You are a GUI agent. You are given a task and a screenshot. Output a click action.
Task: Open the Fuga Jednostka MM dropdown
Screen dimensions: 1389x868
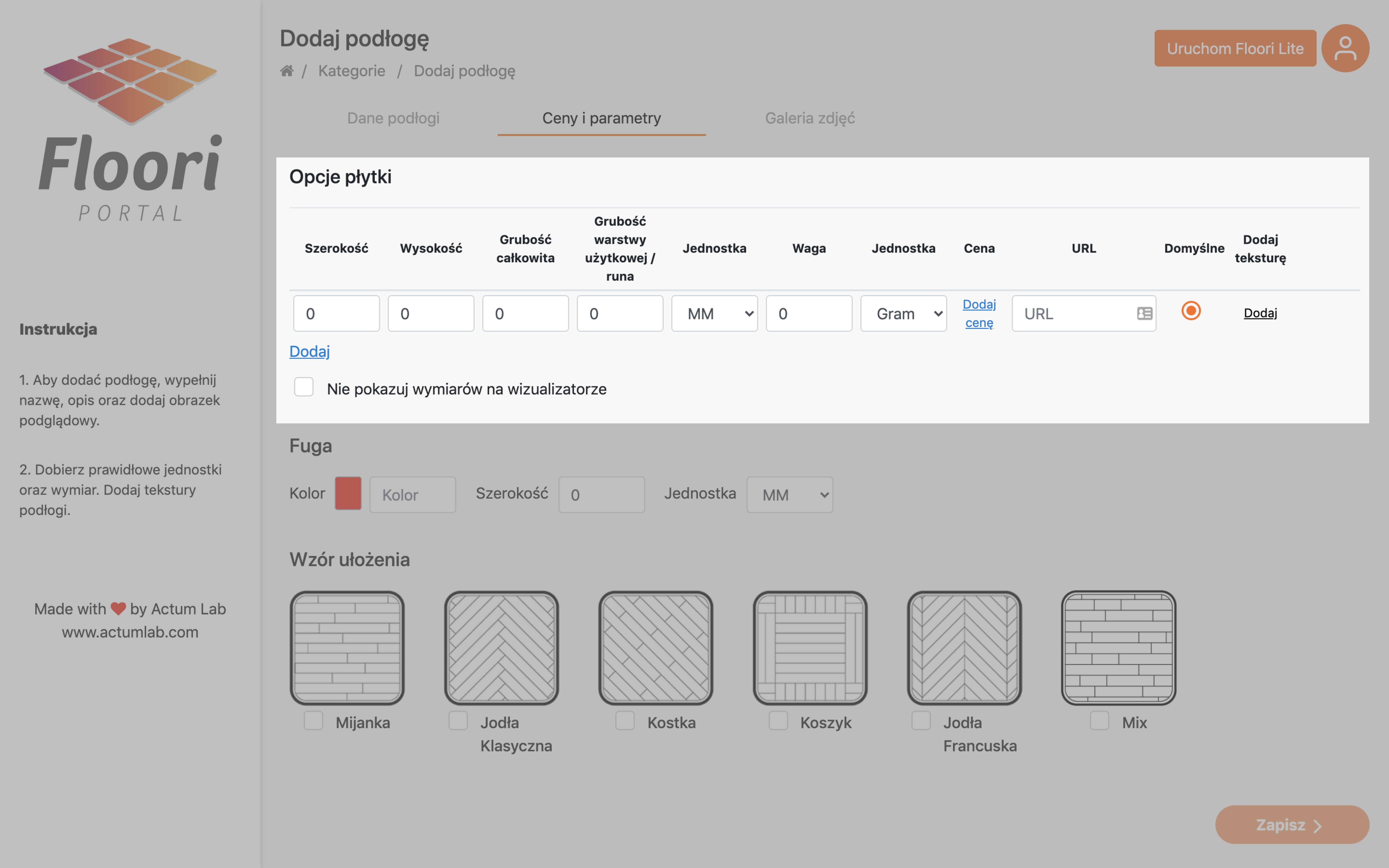(x=790, y=494)
